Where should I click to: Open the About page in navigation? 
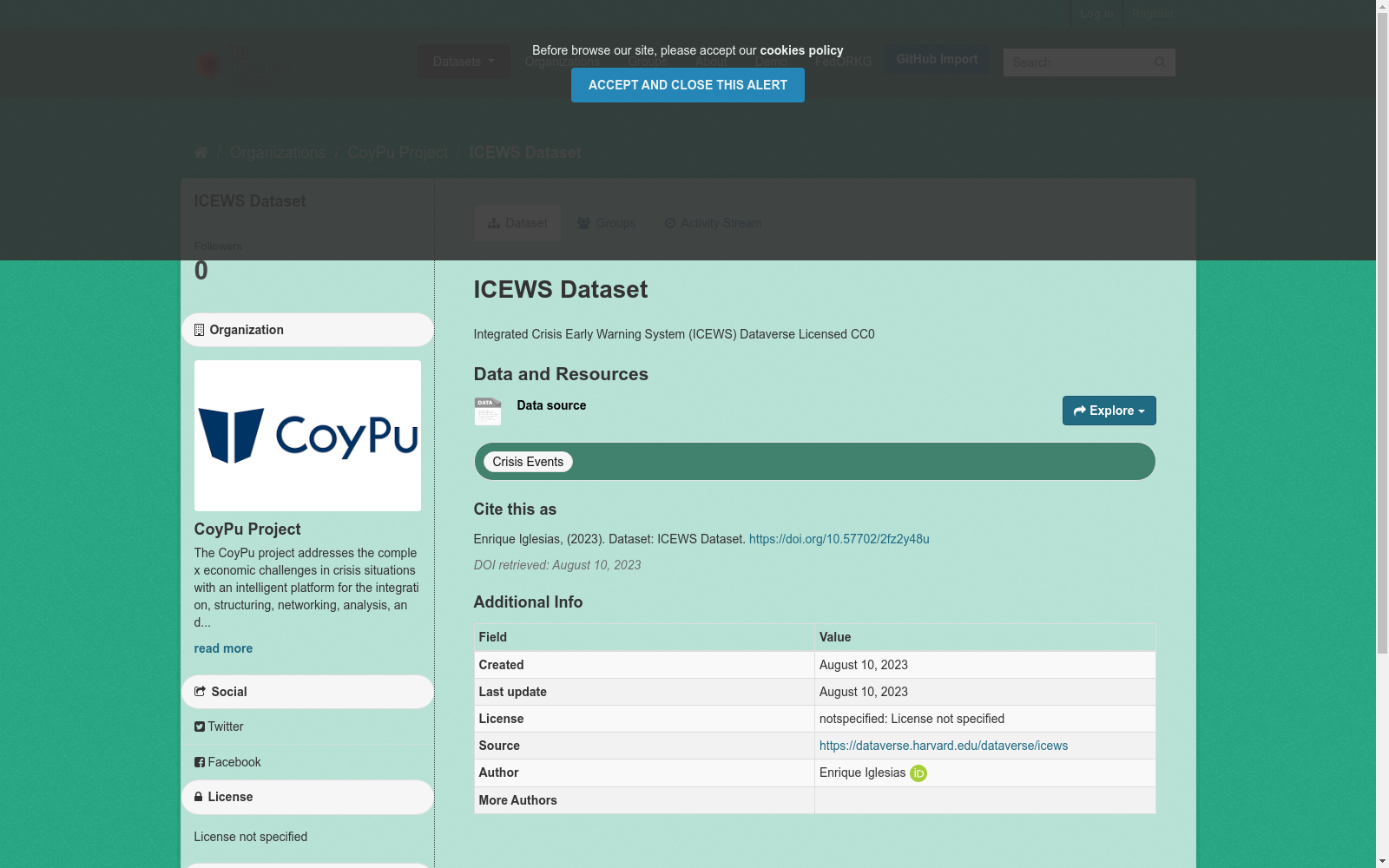(711, 62)
